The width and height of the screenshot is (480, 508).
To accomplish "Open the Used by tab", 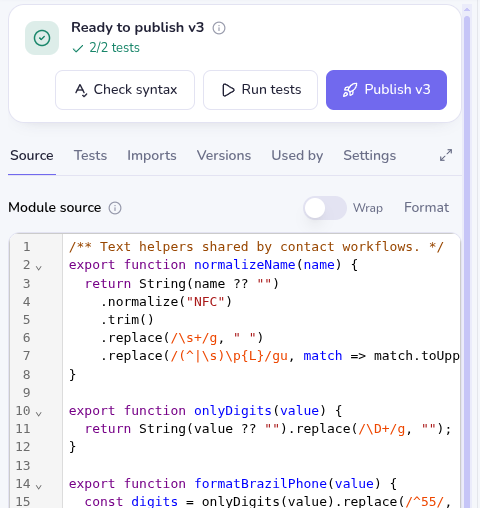I will click(x=297, y=156).
